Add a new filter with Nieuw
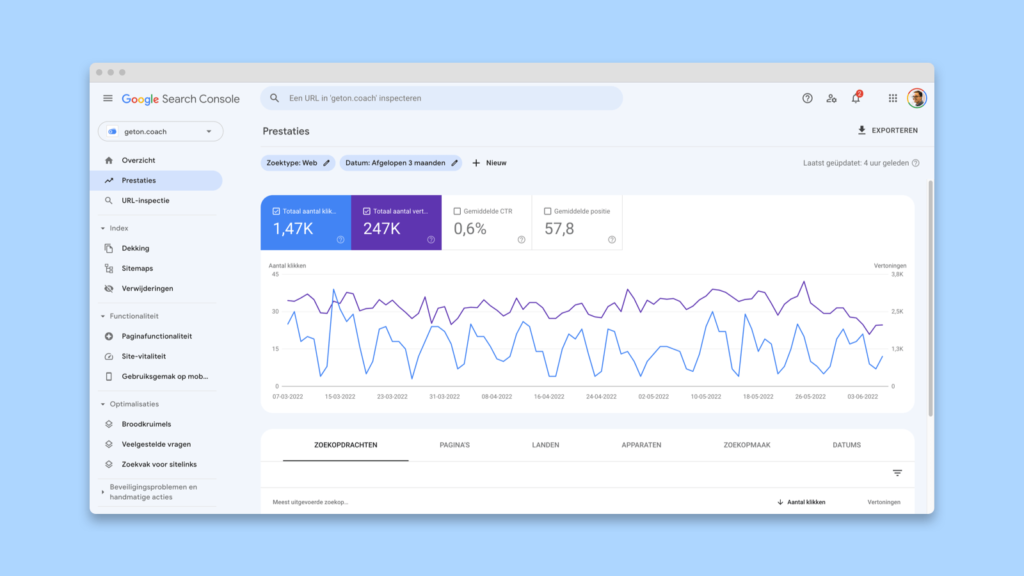 point(489,163)
